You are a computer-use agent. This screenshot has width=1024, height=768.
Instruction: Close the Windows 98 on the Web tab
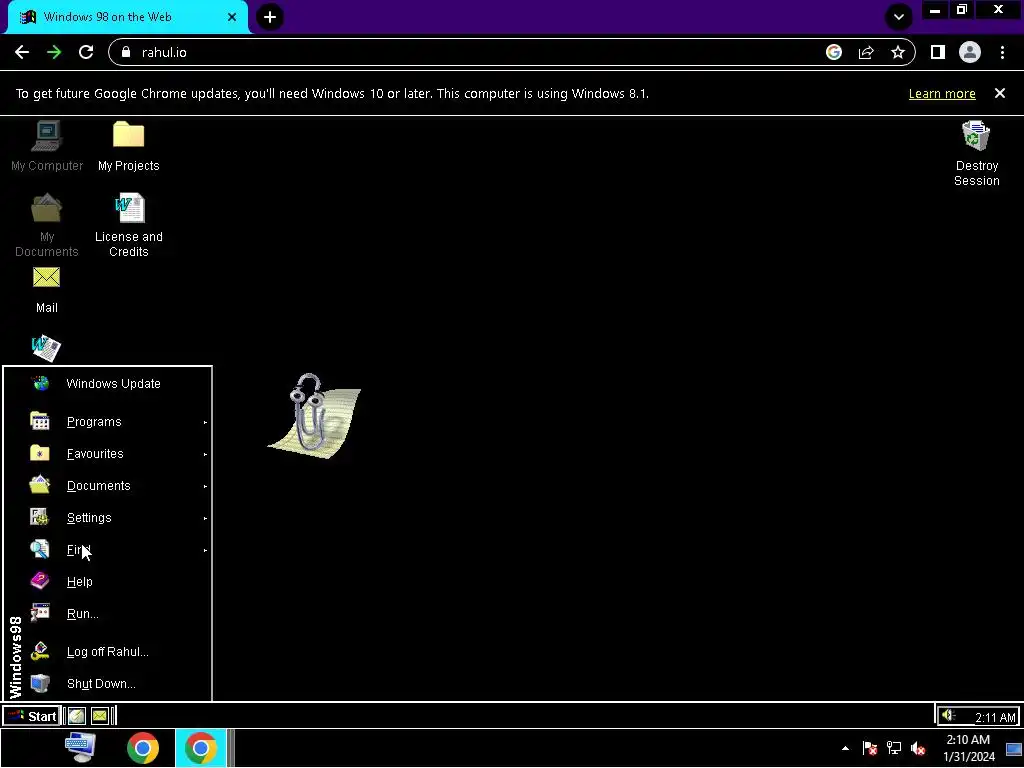coord(232,17)
